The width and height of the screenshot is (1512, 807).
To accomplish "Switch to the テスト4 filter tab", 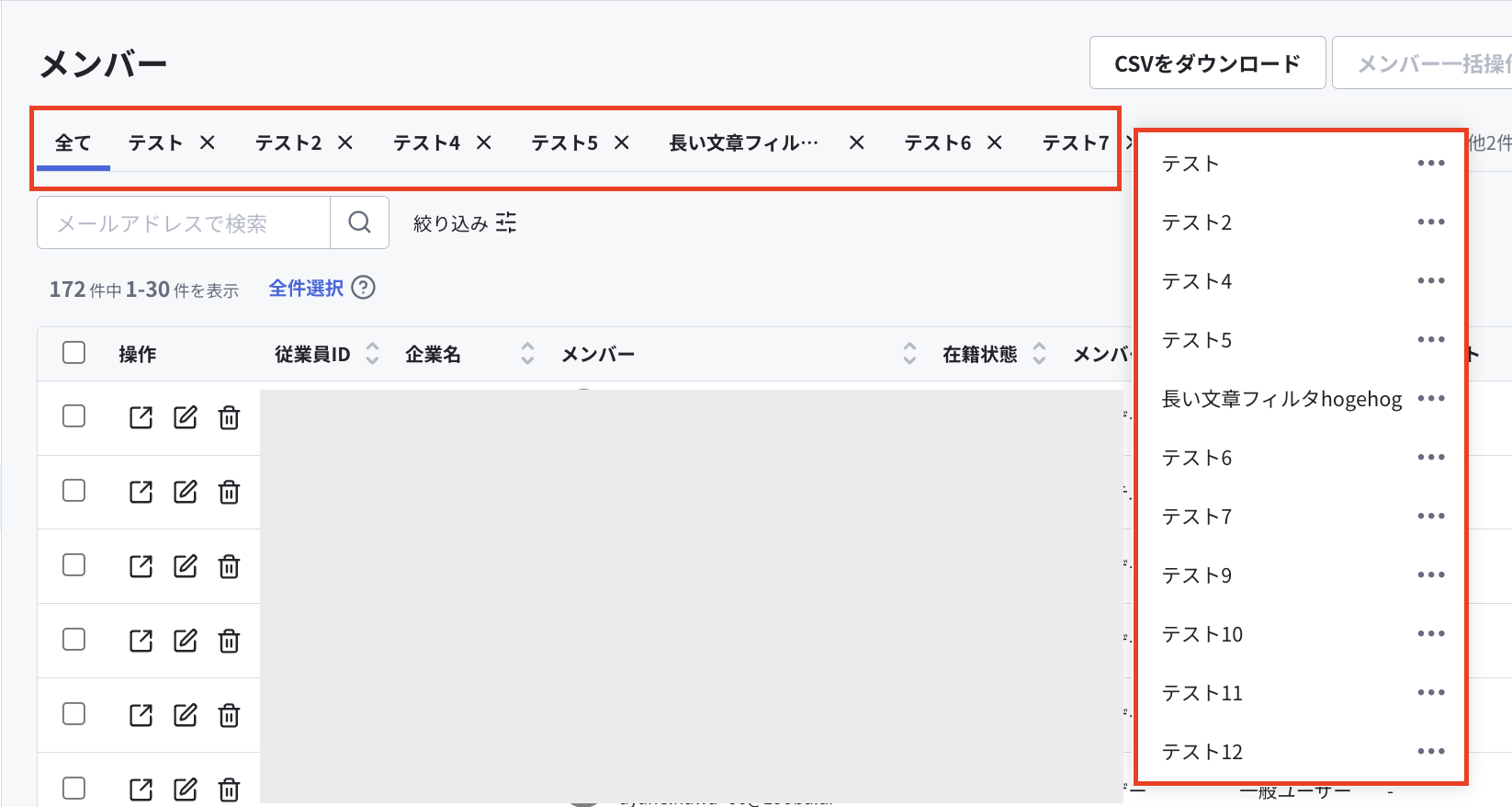I will tap(427, 142).
